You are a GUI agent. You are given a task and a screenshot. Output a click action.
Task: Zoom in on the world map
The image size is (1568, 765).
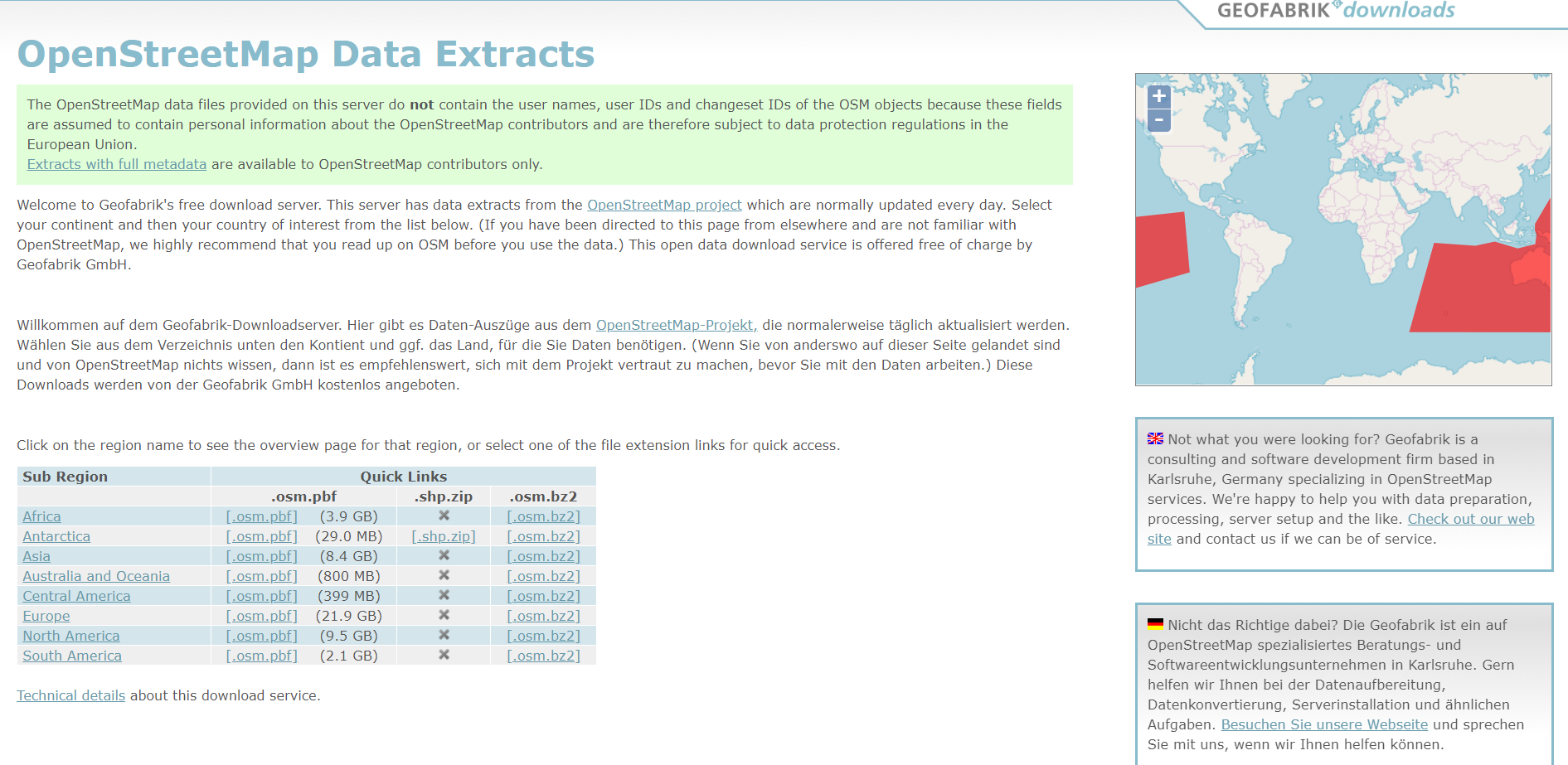[x=1158, y=96]
